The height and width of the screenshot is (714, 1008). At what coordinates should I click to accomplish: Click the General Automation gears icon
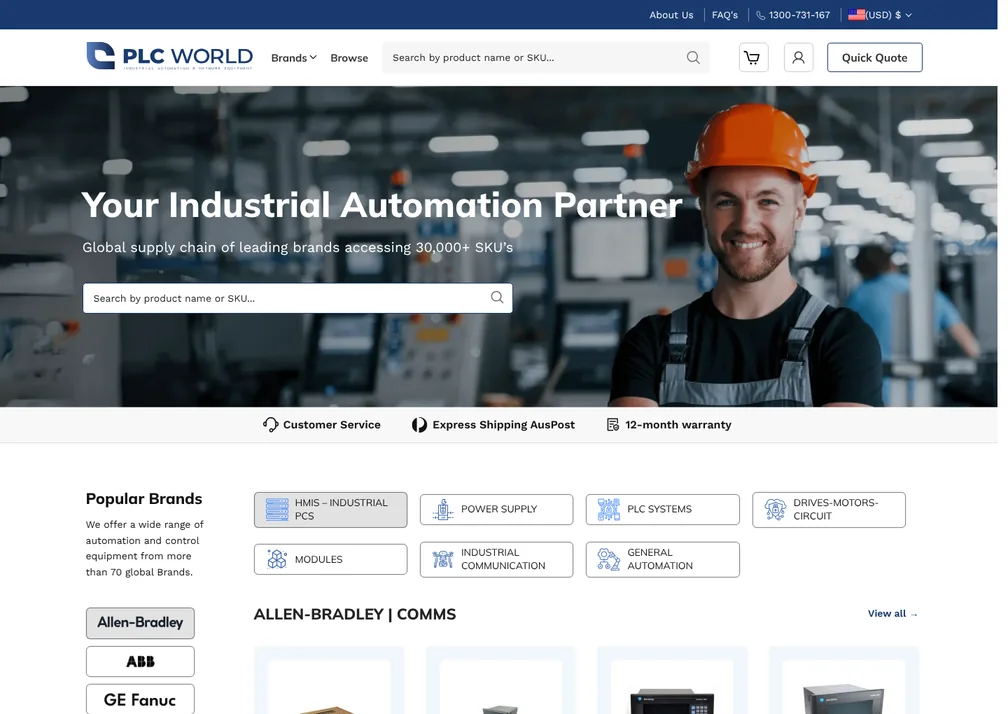point(609,559)
